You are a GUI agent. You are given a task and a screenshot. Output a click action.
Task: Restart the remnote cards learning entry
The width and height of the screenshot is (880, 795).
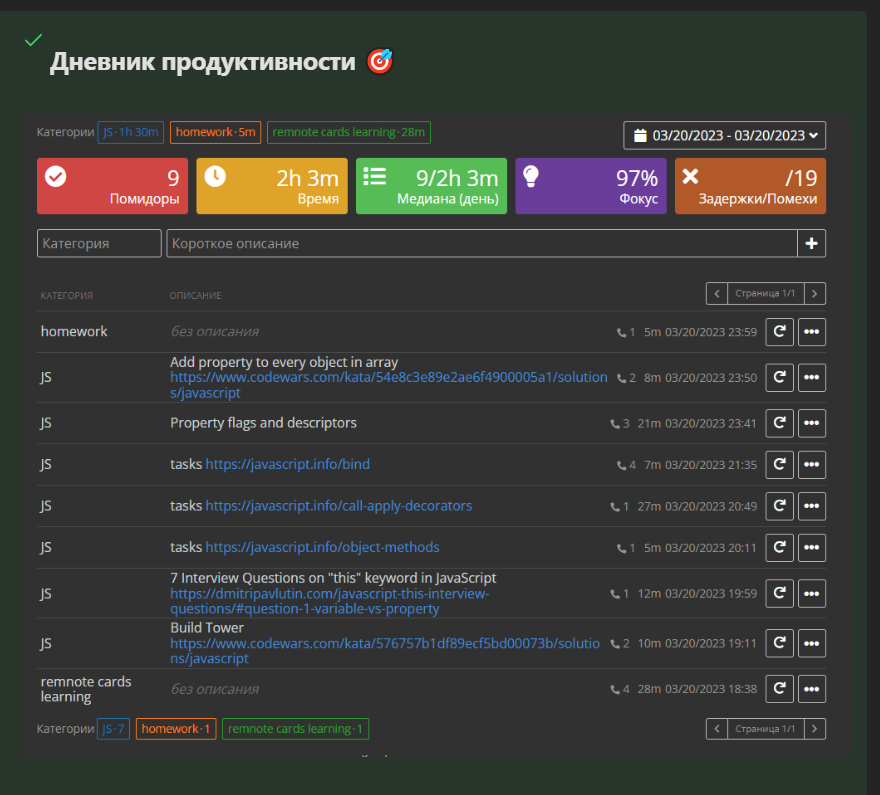[x=779, y=689]
